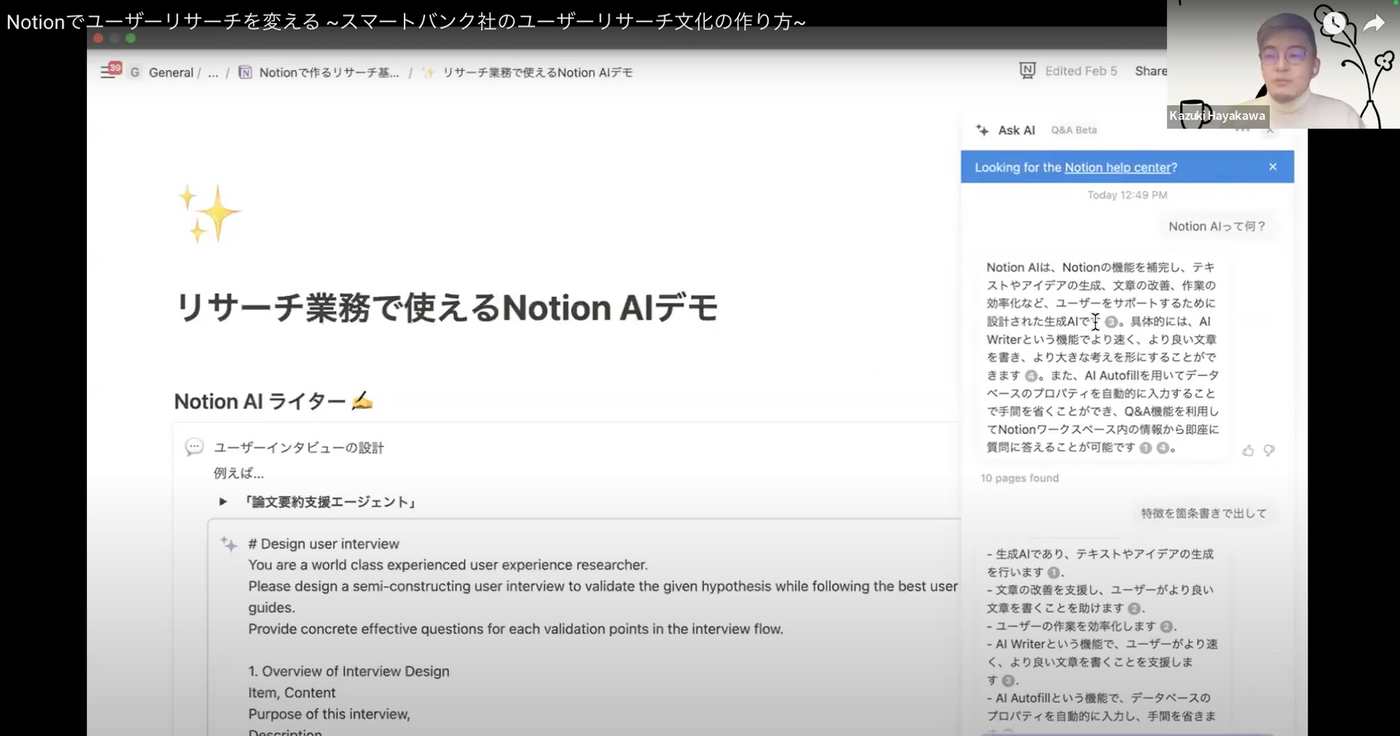1400x736 pixels.
Task: Click the ユーザーインタビューの設計 text line
Action: point(299,448)
